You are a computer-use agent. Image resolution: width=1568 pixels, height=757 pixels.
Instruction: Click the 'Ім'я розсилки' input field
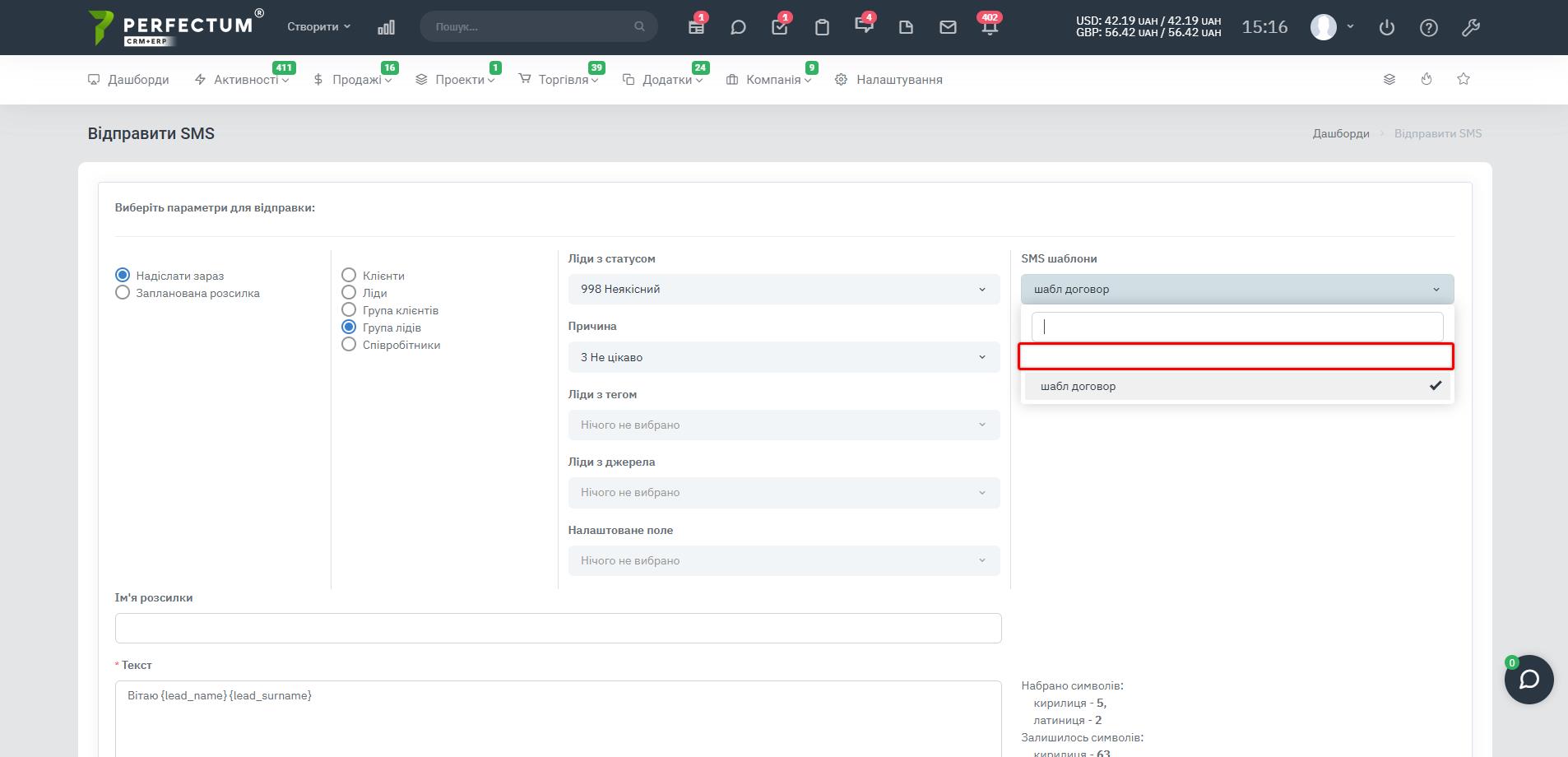[x=558, y=629]
